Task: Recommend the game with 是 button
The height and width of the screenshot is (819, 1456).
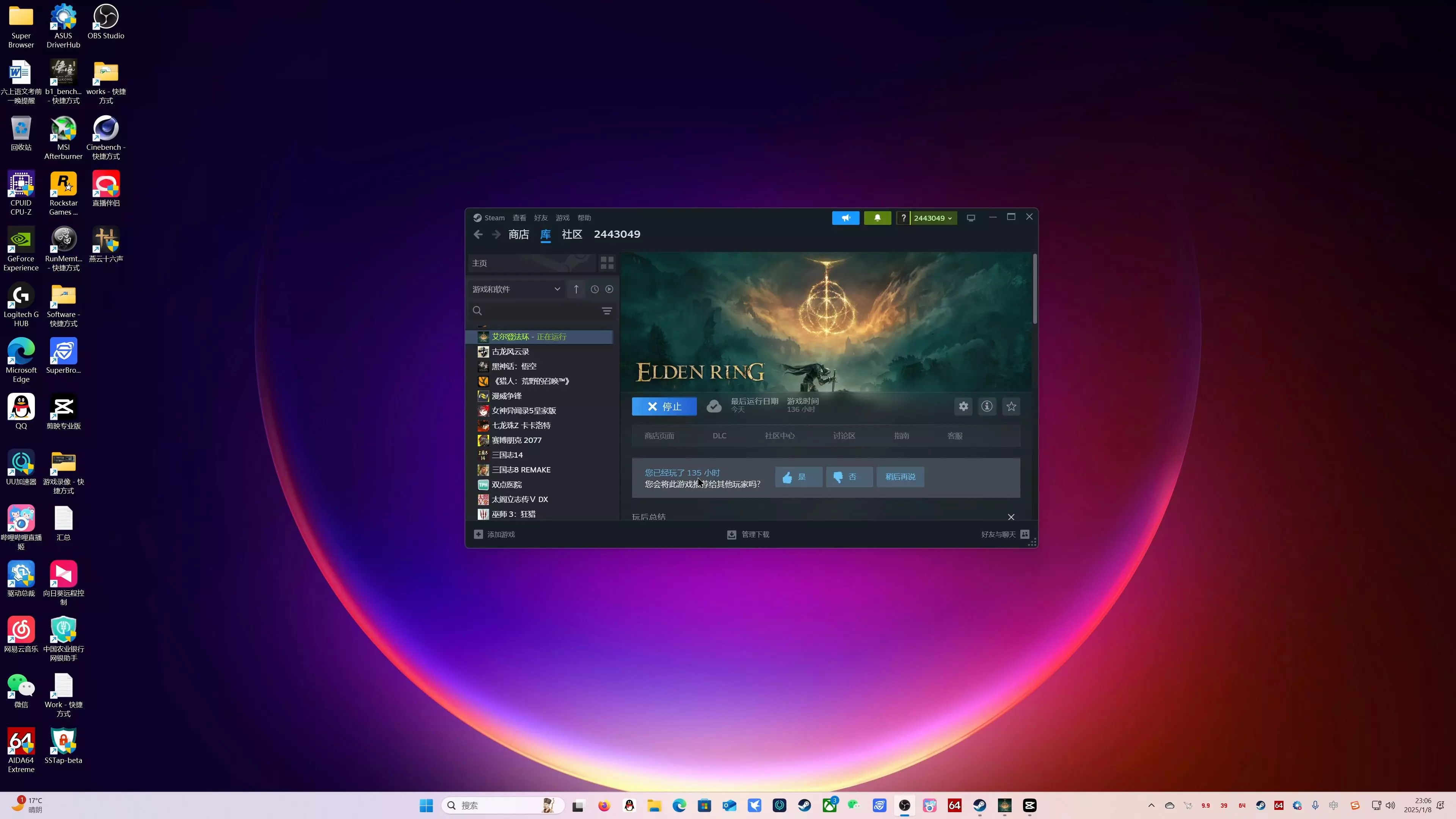Action: pyautogui.click(x=799, y=477)
